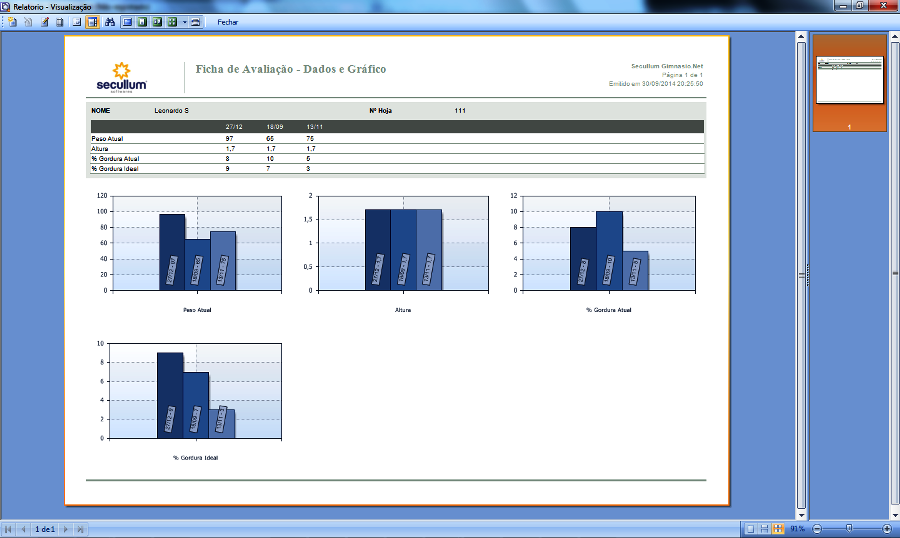The image size is (900, 538).
Task: Toggle the highlighted thumbnails panel button
Action: point(92,21)
